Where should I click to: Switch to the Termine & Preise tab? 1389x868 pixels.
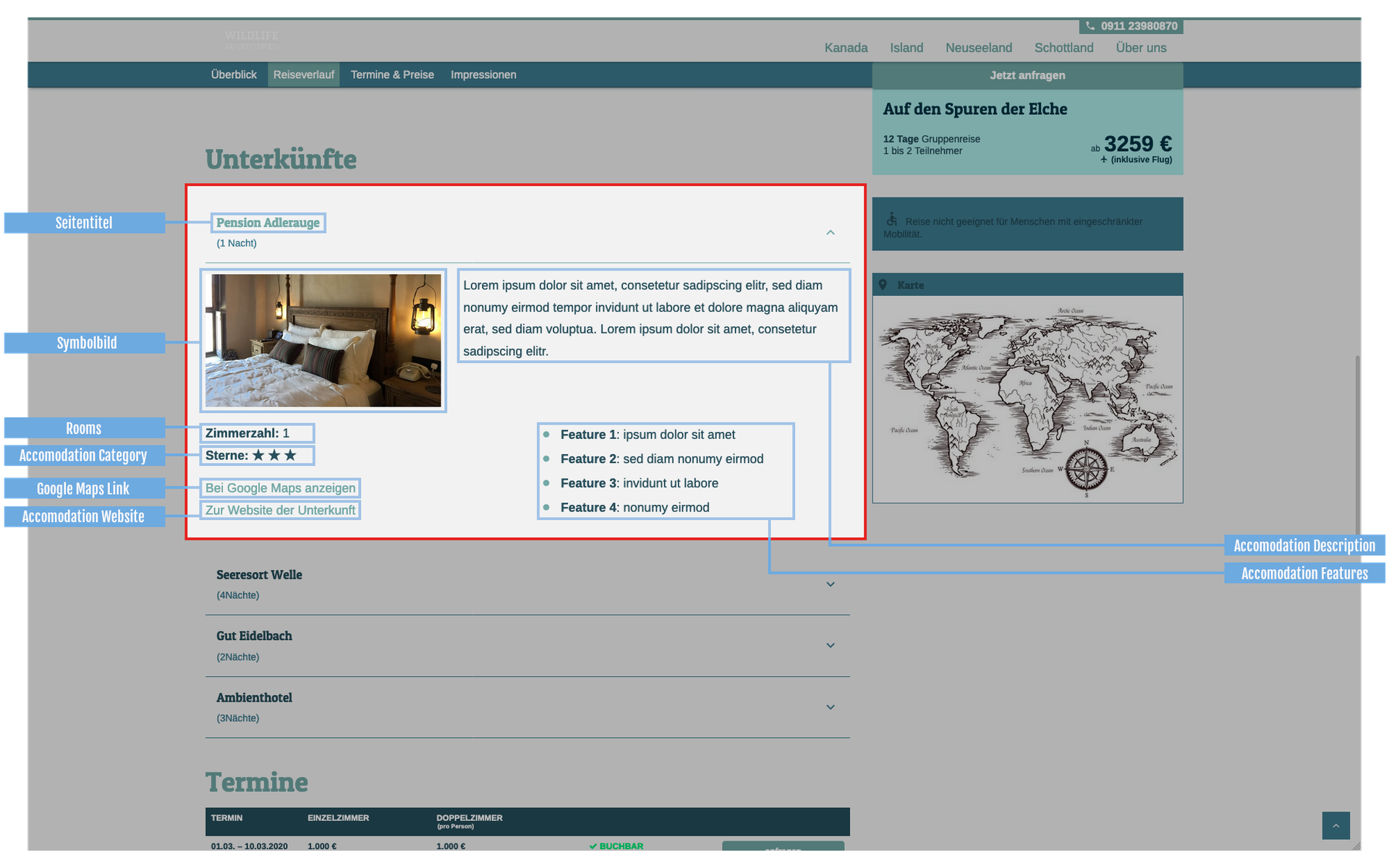click(392, 75)
